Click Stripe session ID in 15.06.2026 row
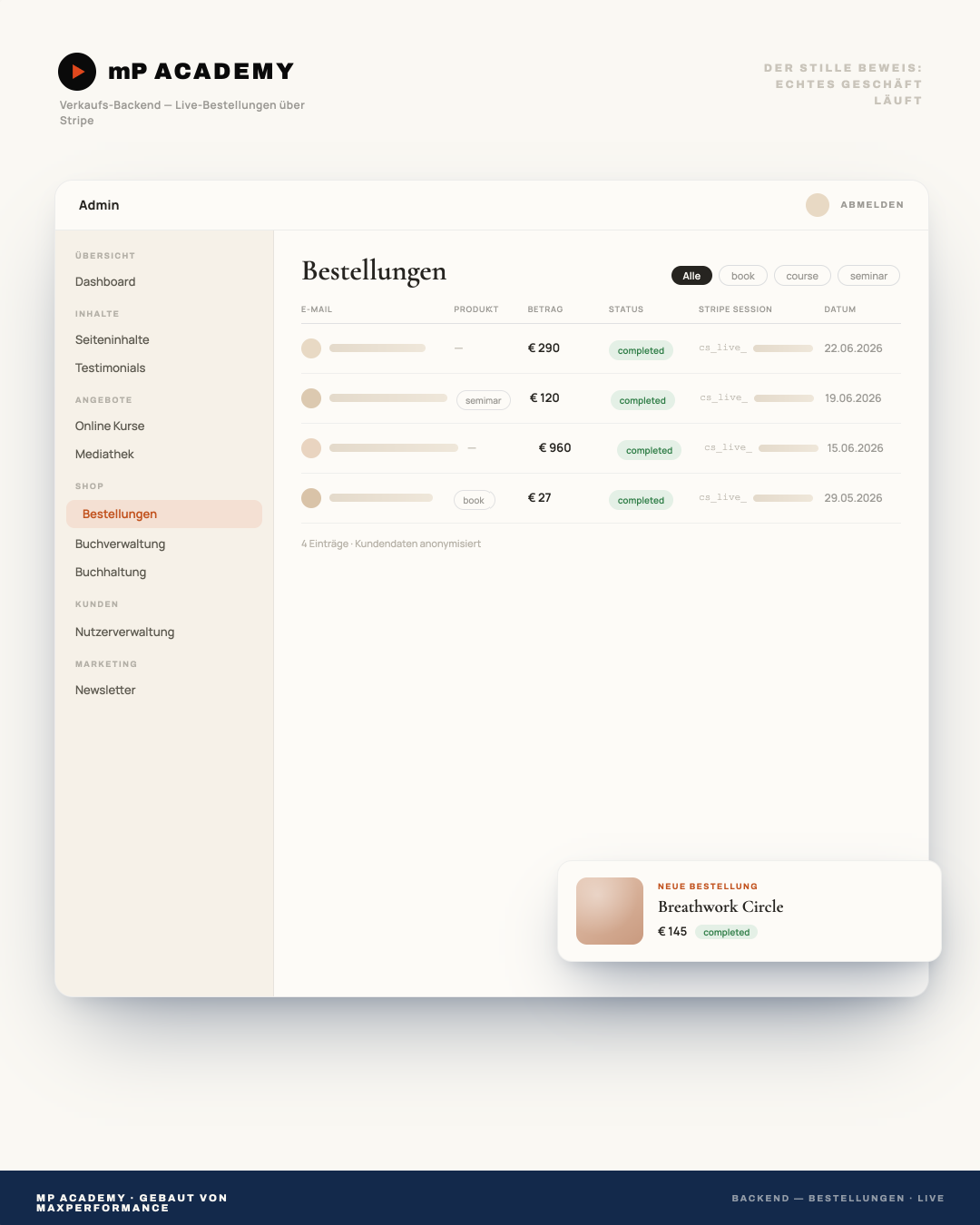 [x=761, y=448]
